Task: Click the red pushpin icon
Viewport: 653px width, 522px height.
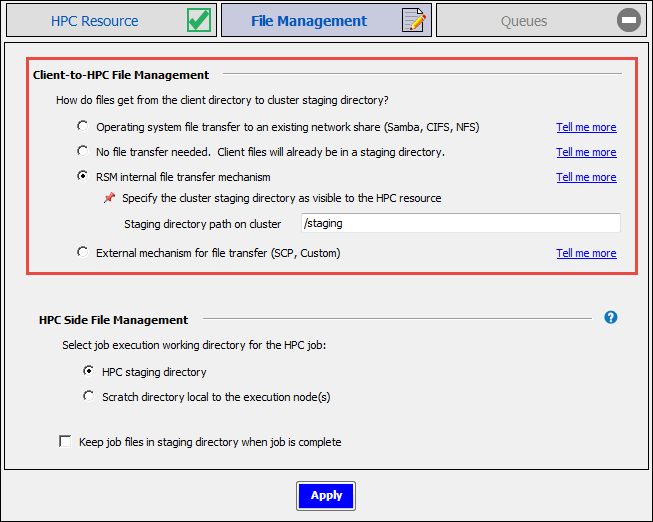Action: 109,198
